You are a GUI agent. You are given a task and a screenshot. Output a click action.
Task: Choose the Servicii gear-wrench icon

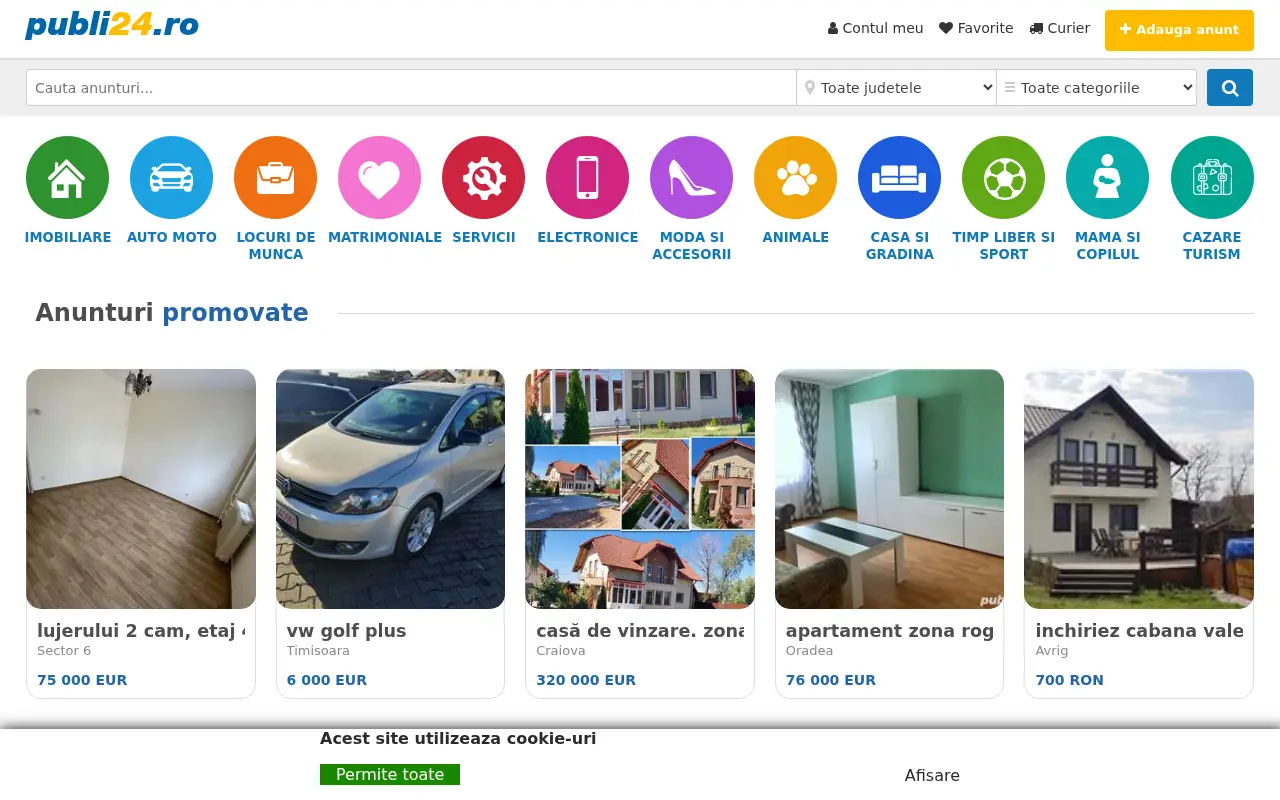coord(483,178)
